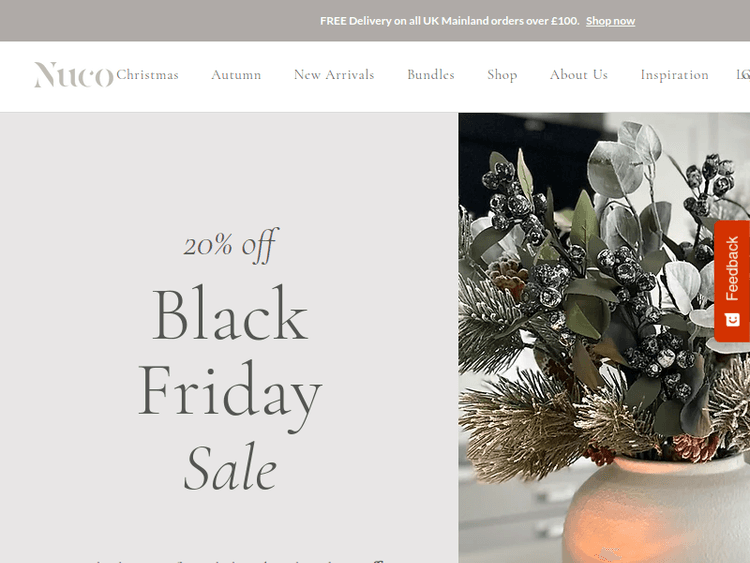Viewport: 750px width, 563px height.
Task: Open the red Feedback side tab label
Action: click(732, 268)
